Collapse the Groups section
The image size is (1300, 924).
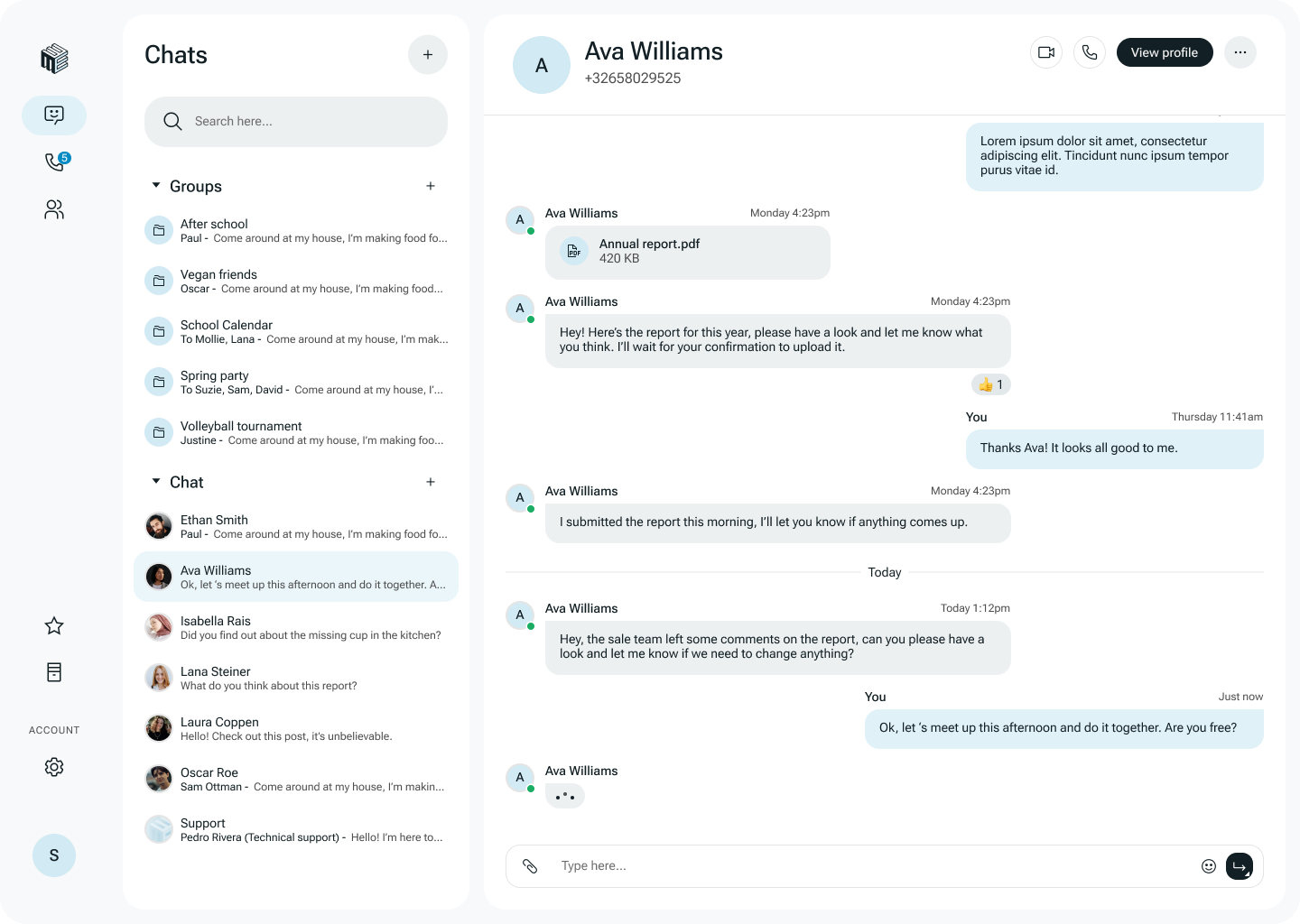(156, 186)
